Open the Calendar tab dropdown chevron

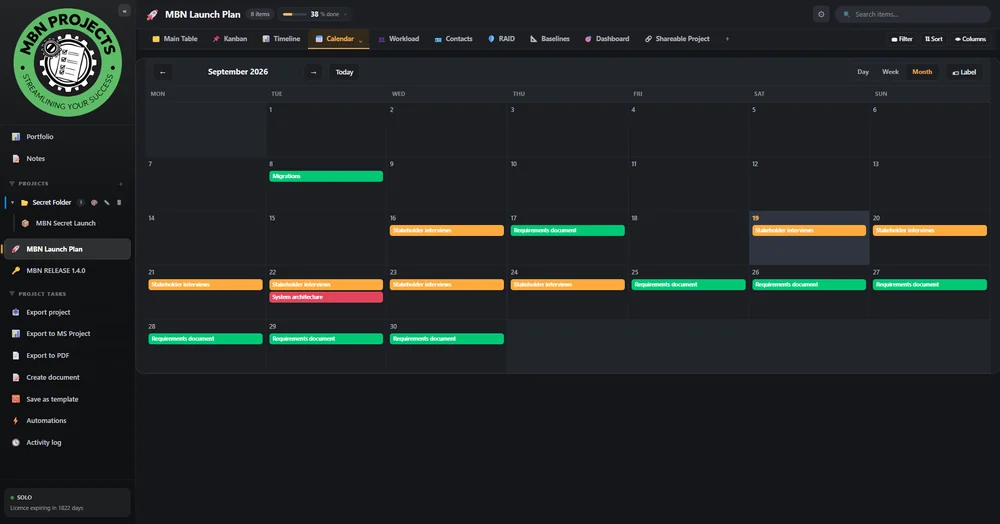[x=360, y=40]
